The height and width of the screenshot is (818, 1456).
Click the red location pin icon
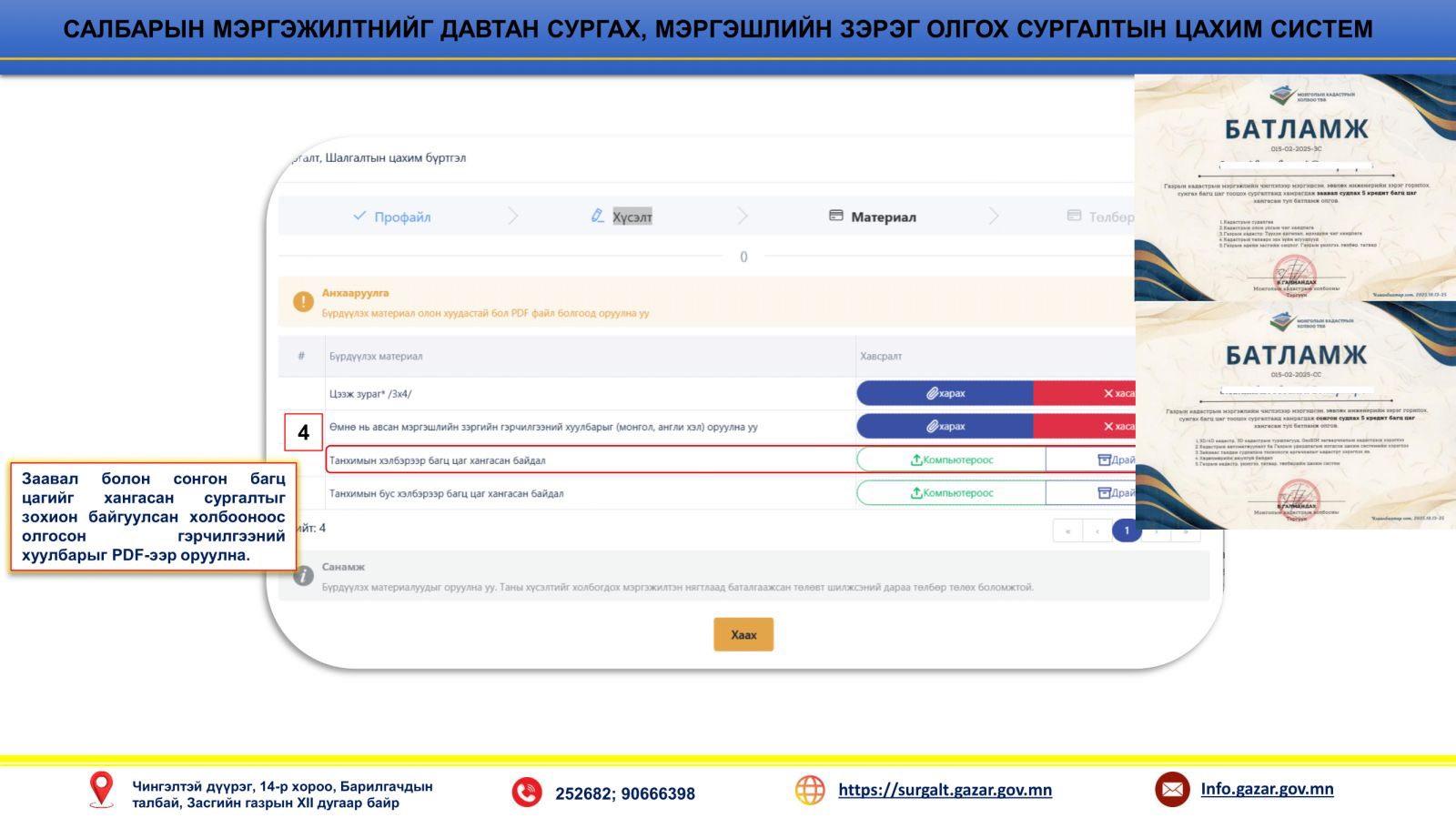click(101, 790)
